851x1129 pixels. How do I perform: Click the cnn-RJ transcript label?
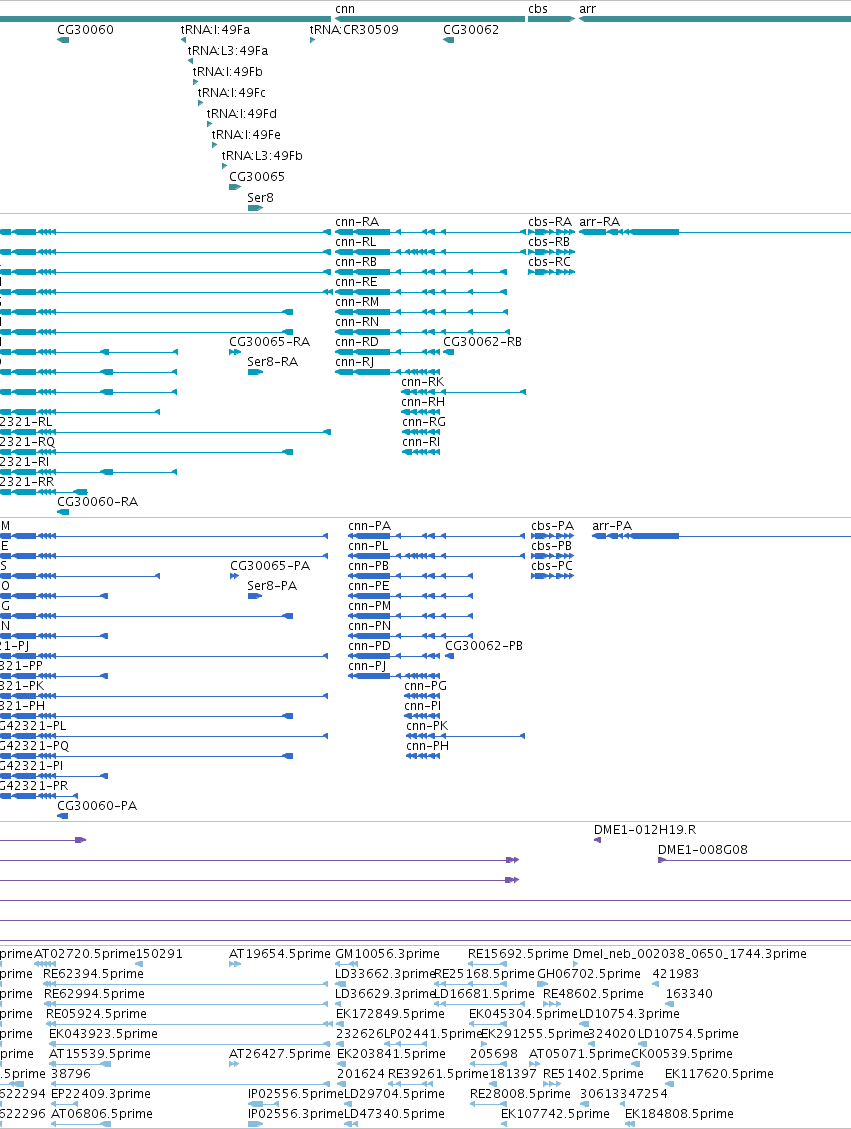355,361
